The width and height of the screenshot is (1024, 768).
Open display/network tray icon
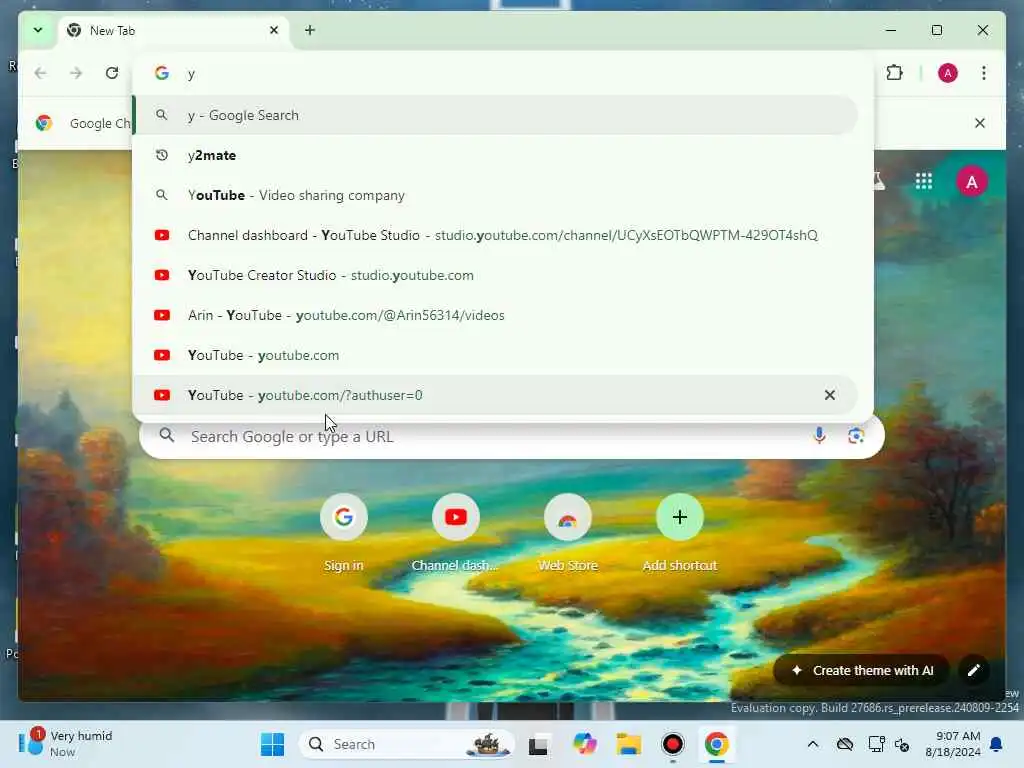876,744
